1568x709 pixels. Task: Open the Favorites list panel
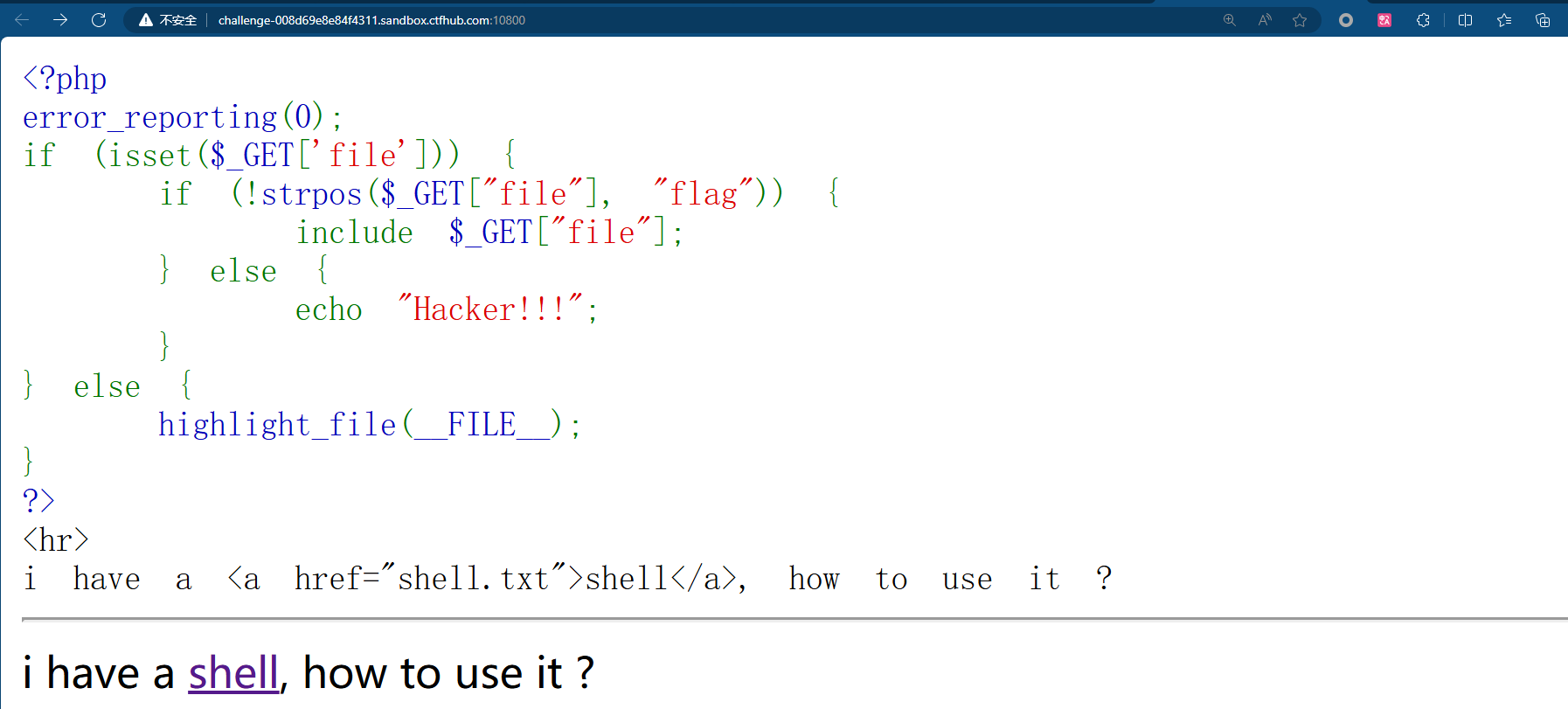1504,20
